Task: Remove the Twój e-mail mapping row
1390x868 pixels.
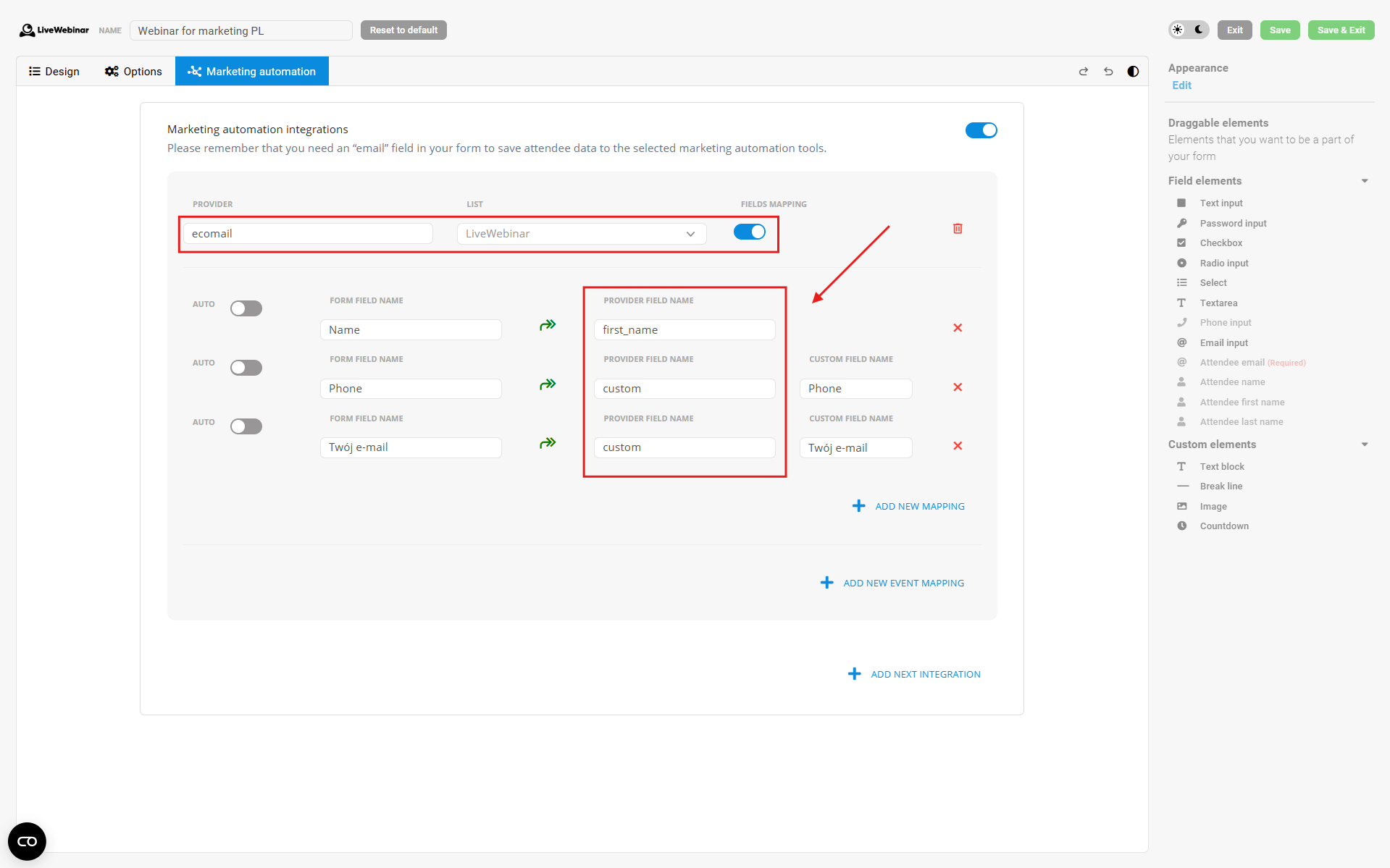Action: [958, 446]
